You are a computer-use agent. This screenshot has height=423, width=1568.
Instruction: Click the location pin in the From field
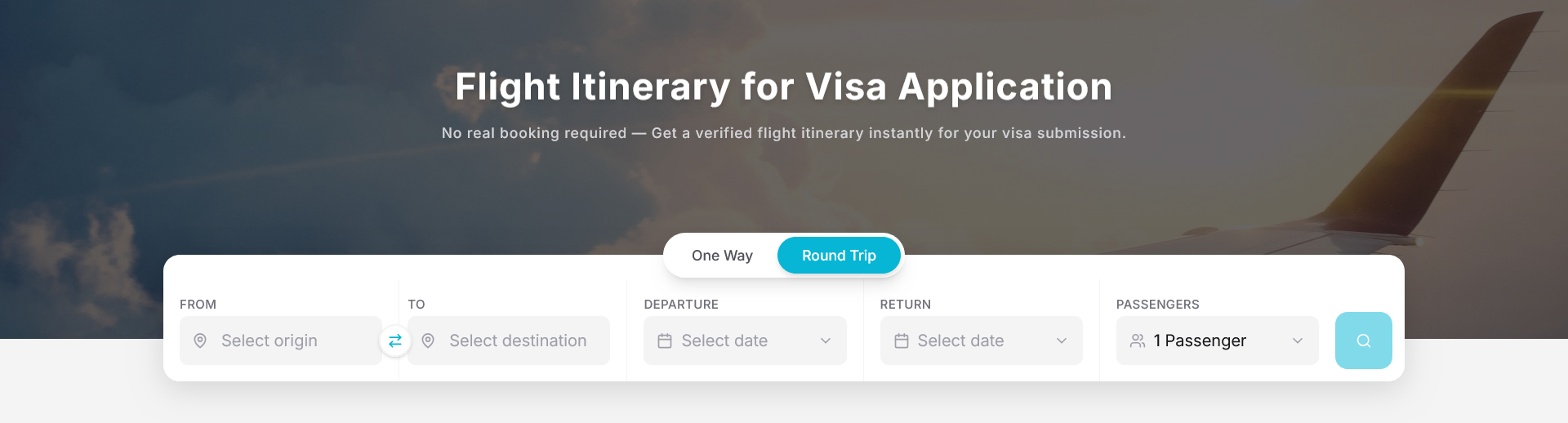(200, 341)
